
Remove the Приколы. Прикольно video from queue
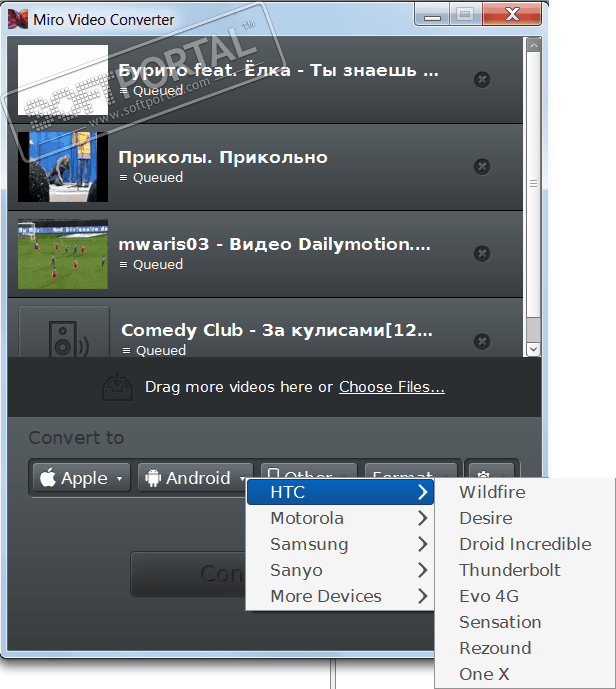click(482, 167)
